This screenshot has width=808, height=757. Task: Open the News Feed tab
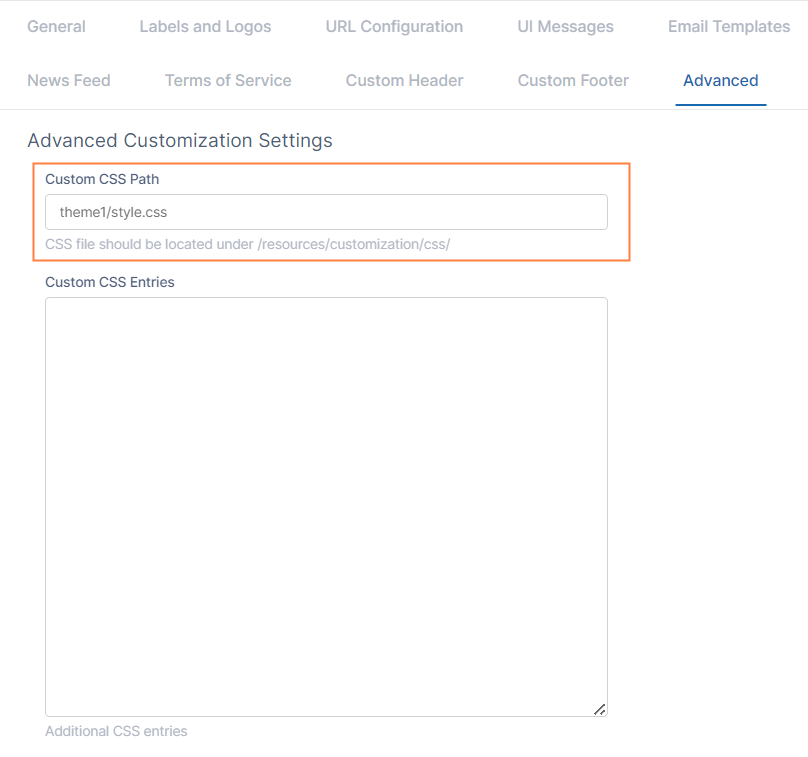[68, 80]
